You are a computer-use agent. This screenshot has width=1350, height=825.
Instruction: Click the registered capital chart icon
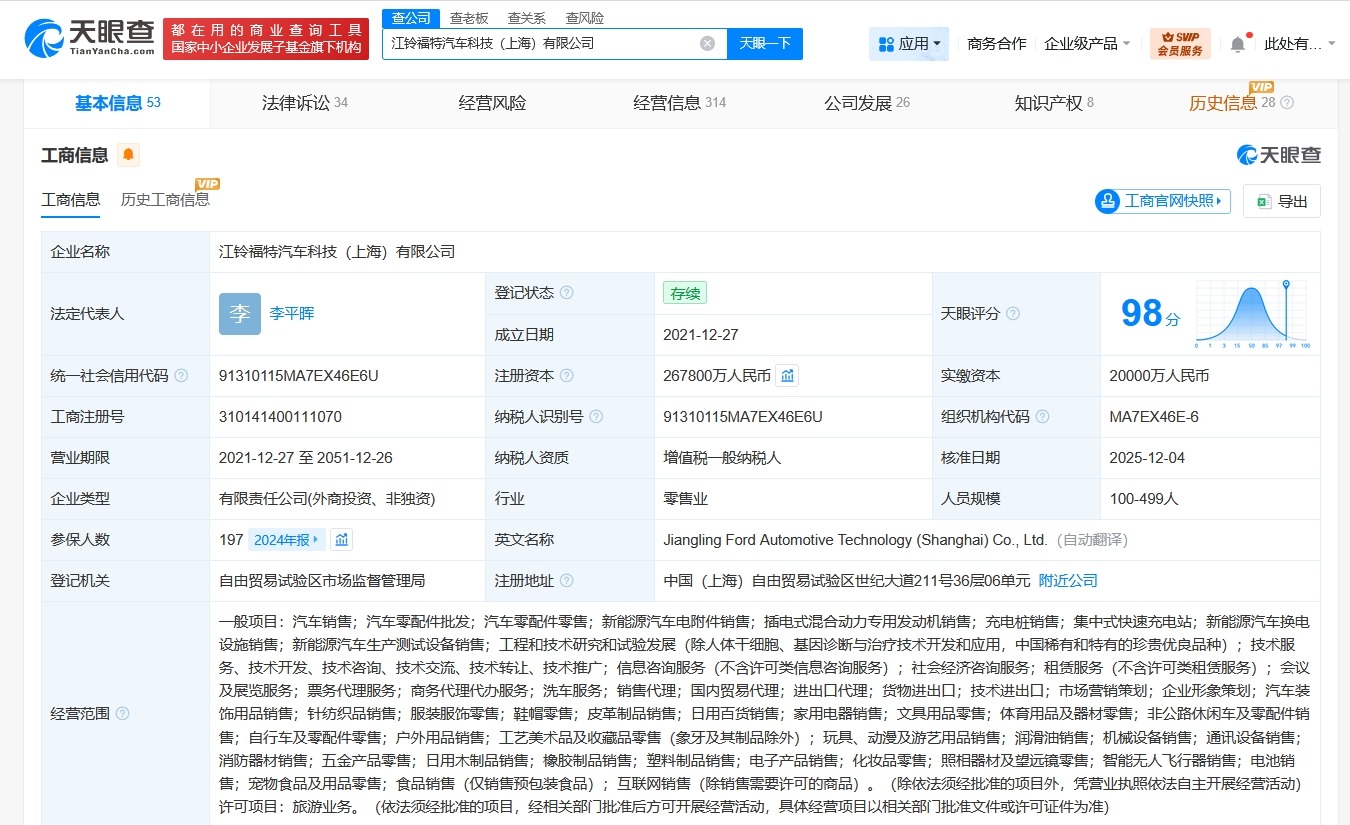click(x=787, y=375)
